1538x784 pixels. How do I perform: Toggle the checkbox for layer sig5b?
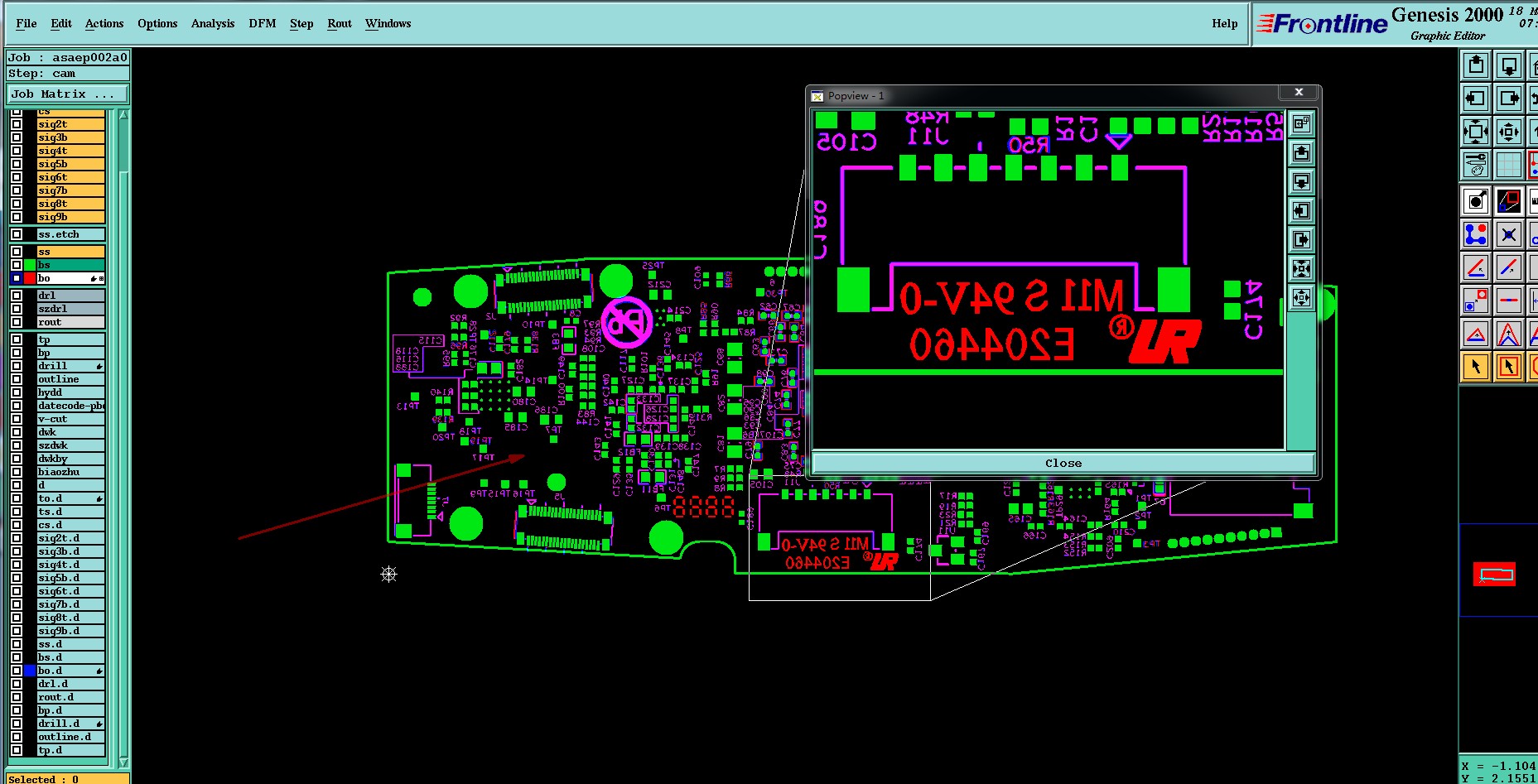17,164
